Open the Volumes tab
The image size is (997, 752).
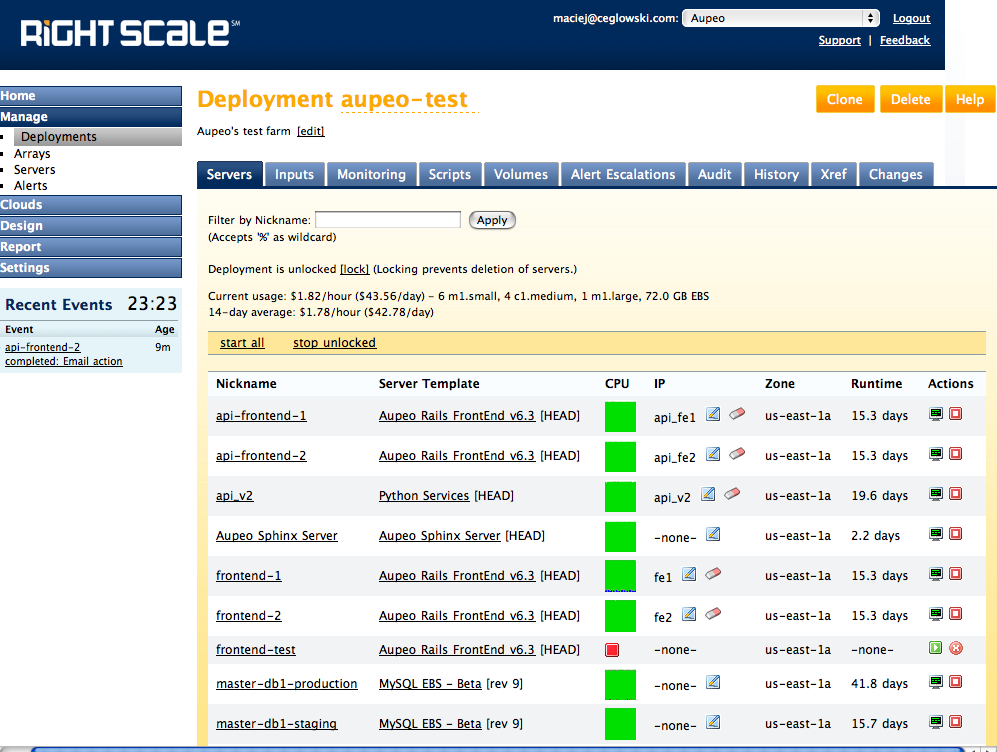tap(521, 174)
